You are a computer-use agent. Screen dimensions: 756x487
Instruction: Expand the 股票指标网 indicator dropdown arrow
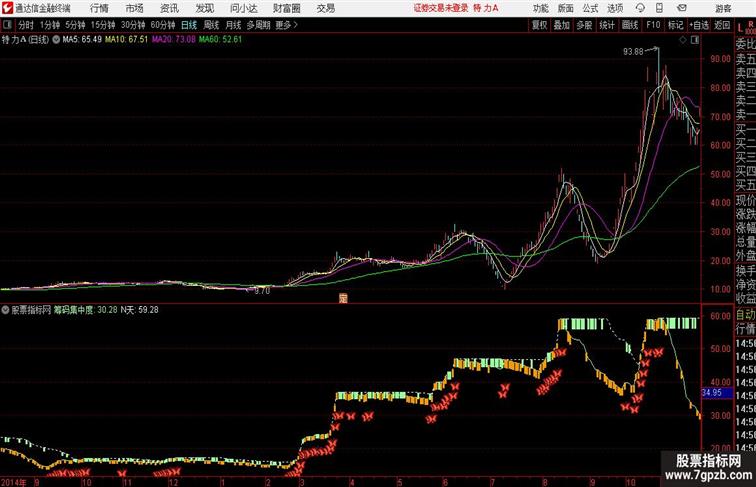coord(5,310)
